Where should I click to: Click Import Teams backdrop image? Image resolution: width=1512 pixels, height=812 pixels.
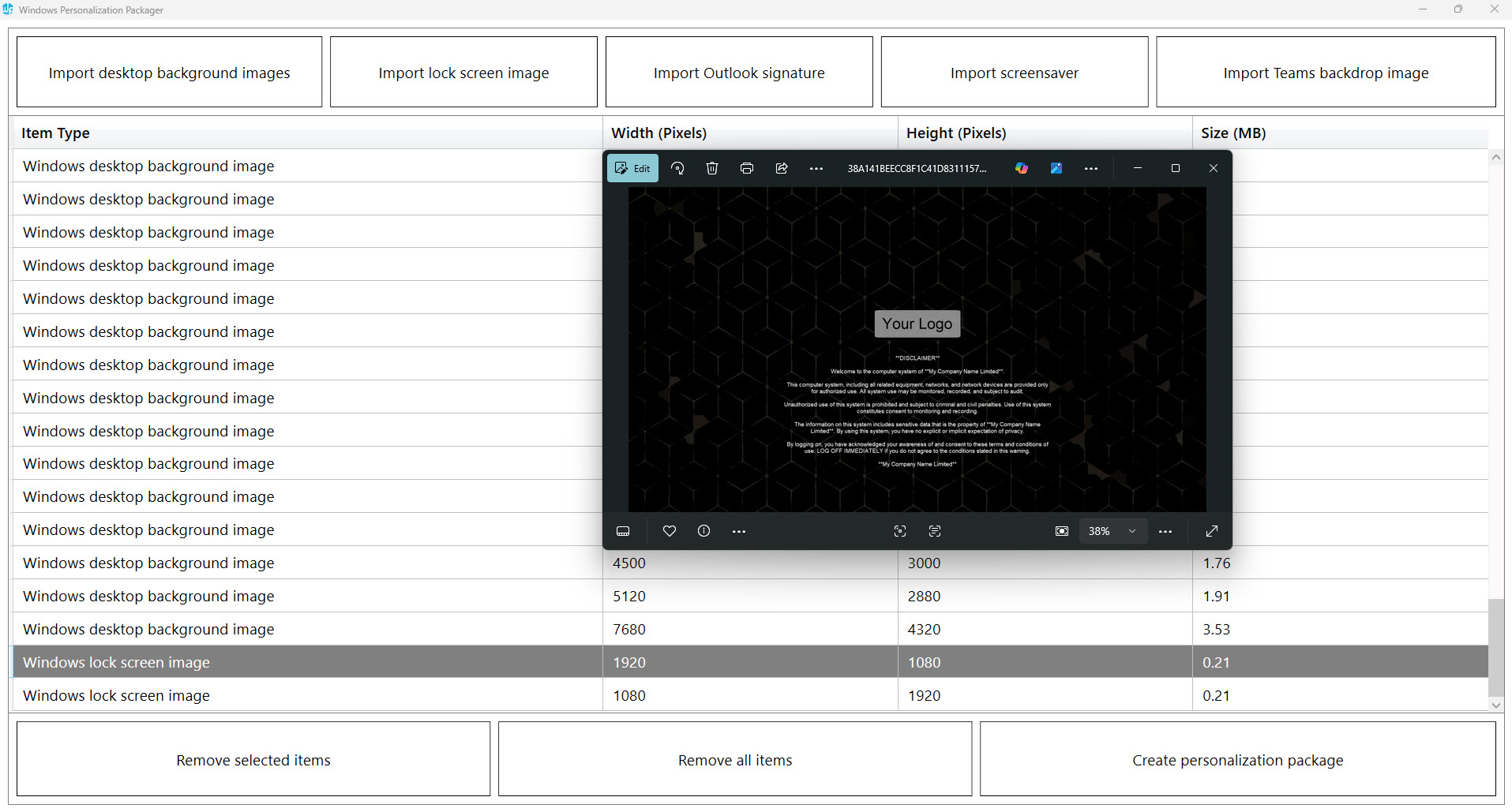[x=1326, y=73]
